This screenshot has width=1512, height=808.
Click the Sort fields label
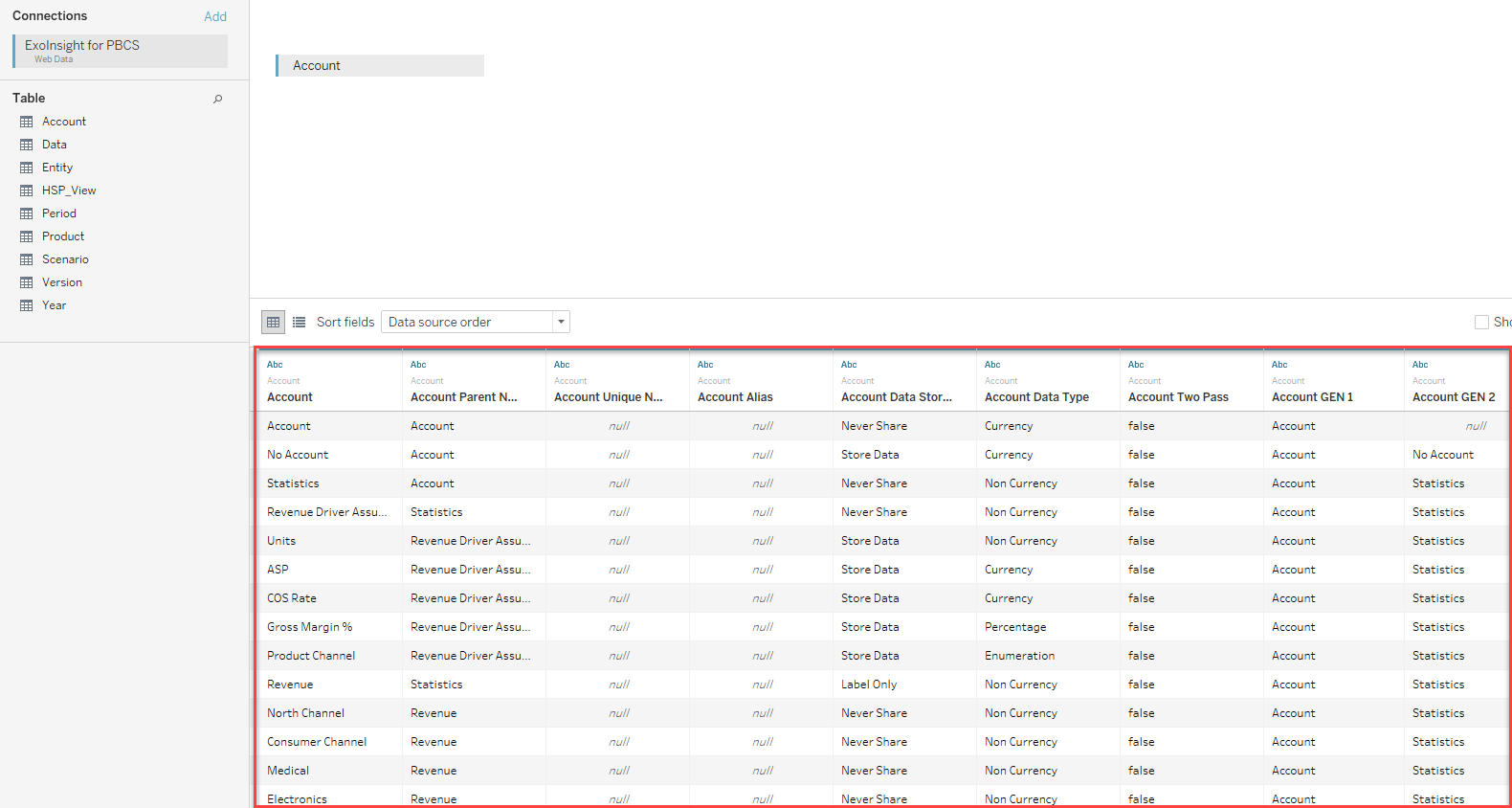point(345,322)
